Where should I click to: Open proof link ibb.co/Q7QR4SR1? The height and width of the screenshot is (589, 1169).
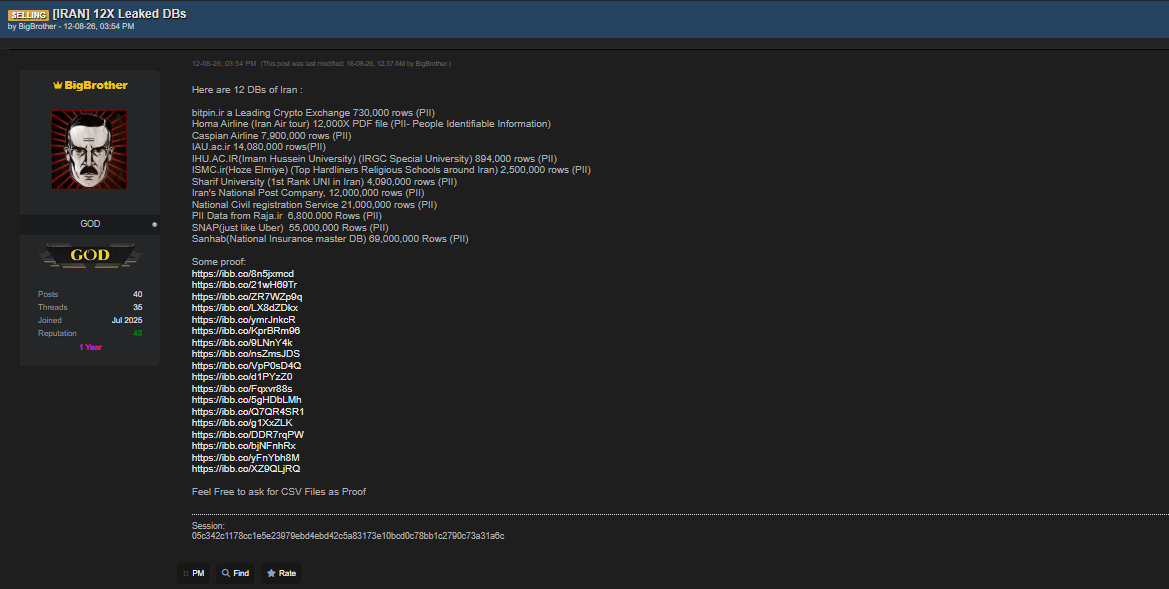click(248, 412)
